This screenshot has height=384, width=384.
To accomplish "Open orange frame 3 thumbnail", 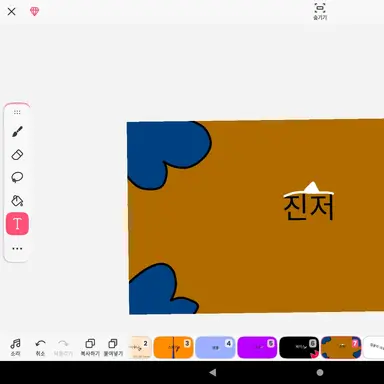I will click(173, 347).
